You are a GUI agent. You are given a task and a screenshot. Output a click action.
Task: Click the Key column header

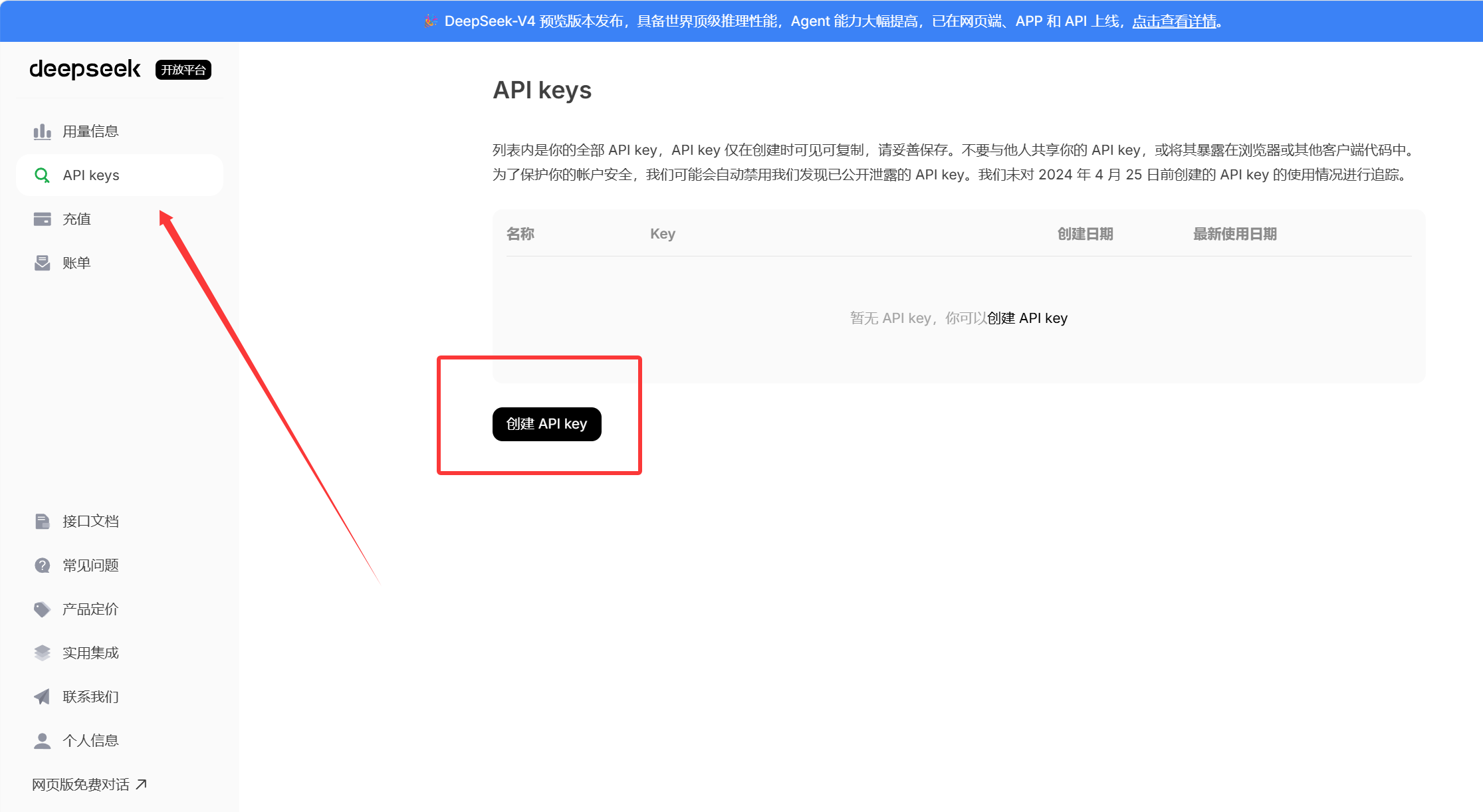663,234
